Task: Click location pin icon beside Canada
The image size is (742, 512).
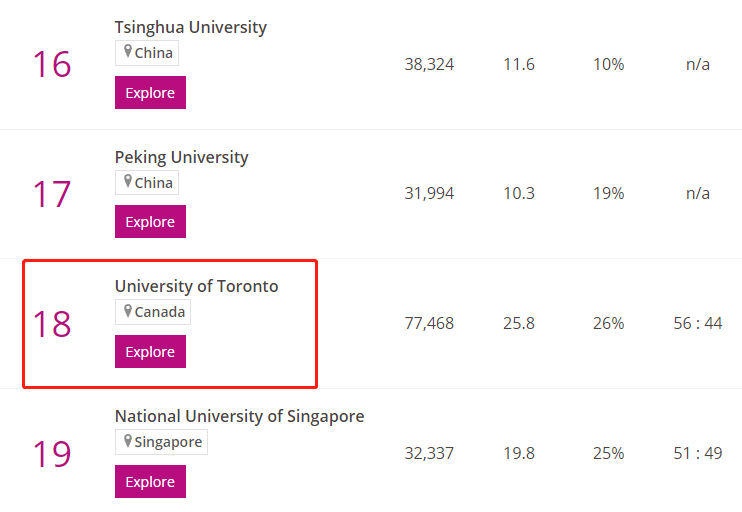Action: 128,311
